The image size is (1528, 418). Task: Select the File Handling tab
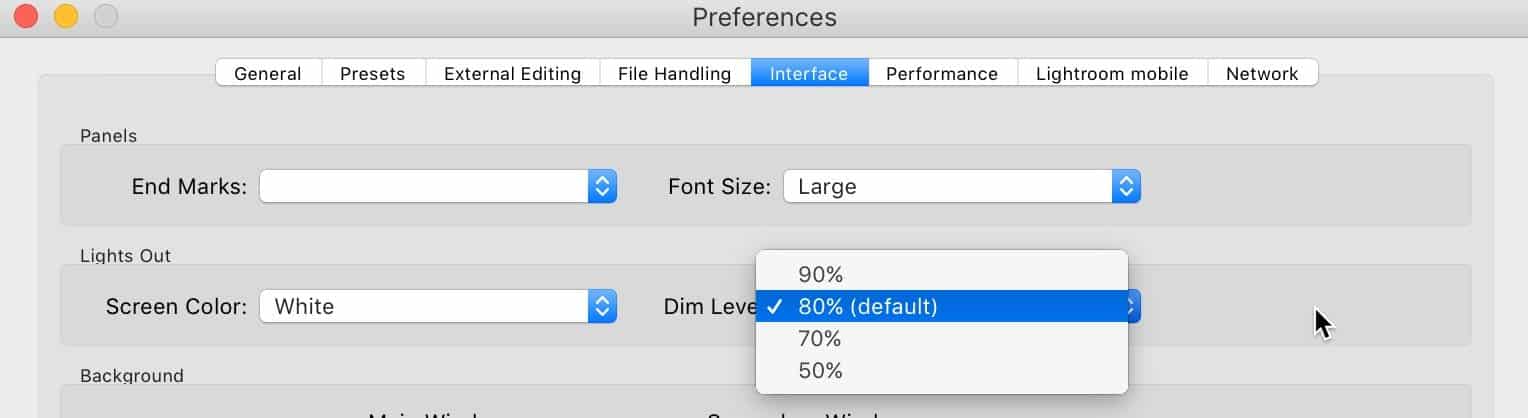pyautogui.click(x=675, y=73)
